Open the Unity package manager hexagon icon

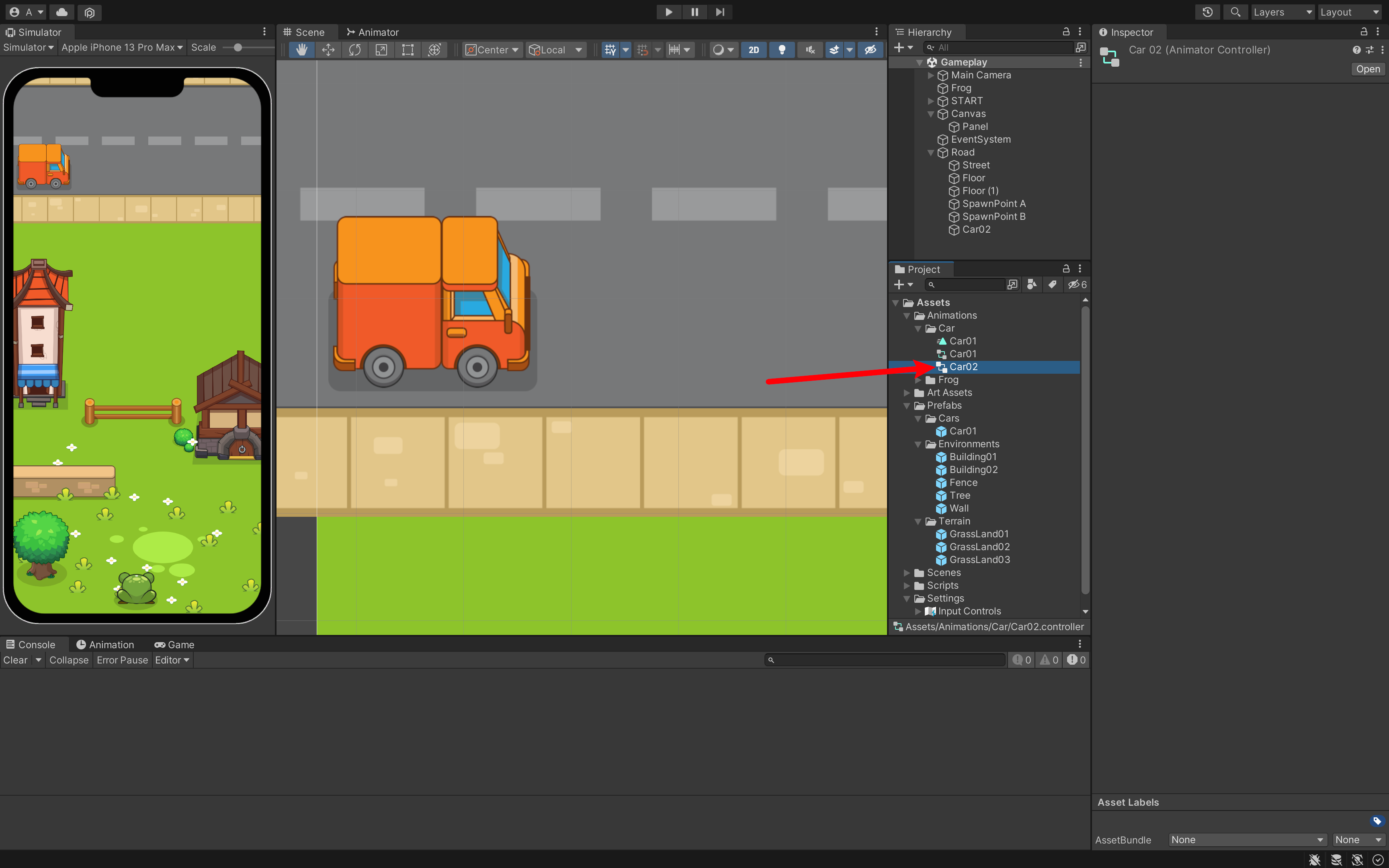pos(90,12)
